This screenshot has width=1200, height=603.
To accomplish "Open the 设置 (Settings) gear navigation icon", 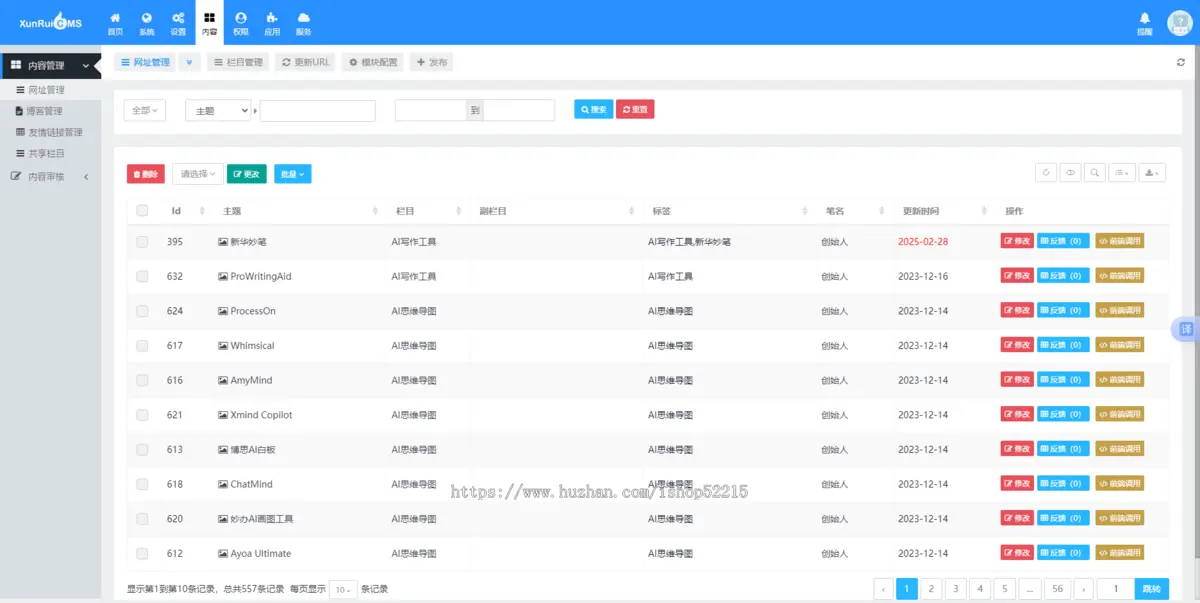I will point(178,21).
